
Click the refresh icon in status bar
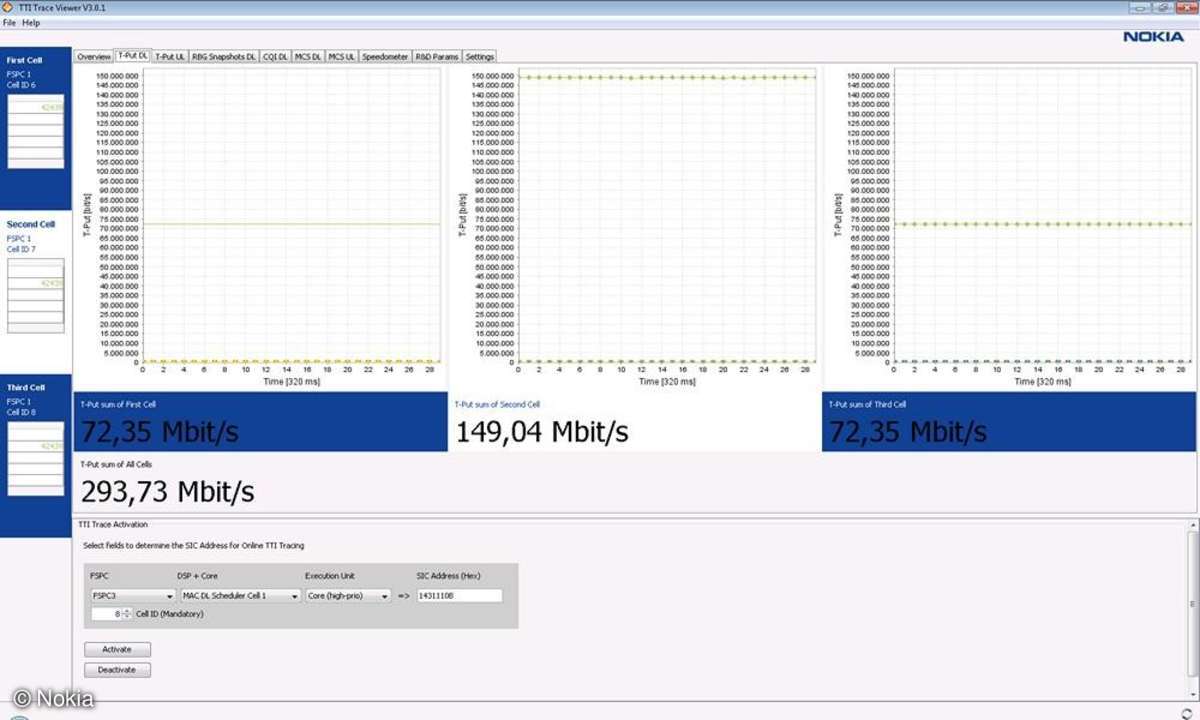1186,712
